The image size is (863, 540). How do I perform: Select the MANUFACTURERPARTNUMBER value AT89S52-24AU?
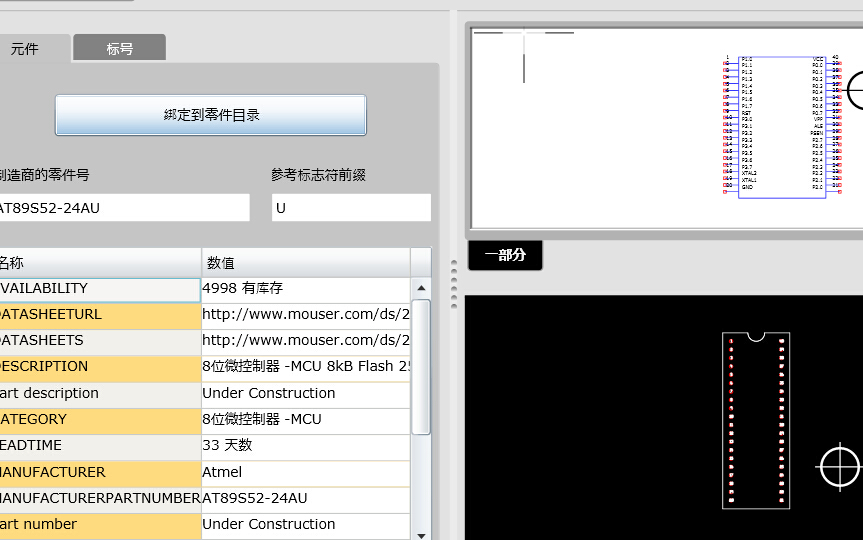[x=305, y=499]
